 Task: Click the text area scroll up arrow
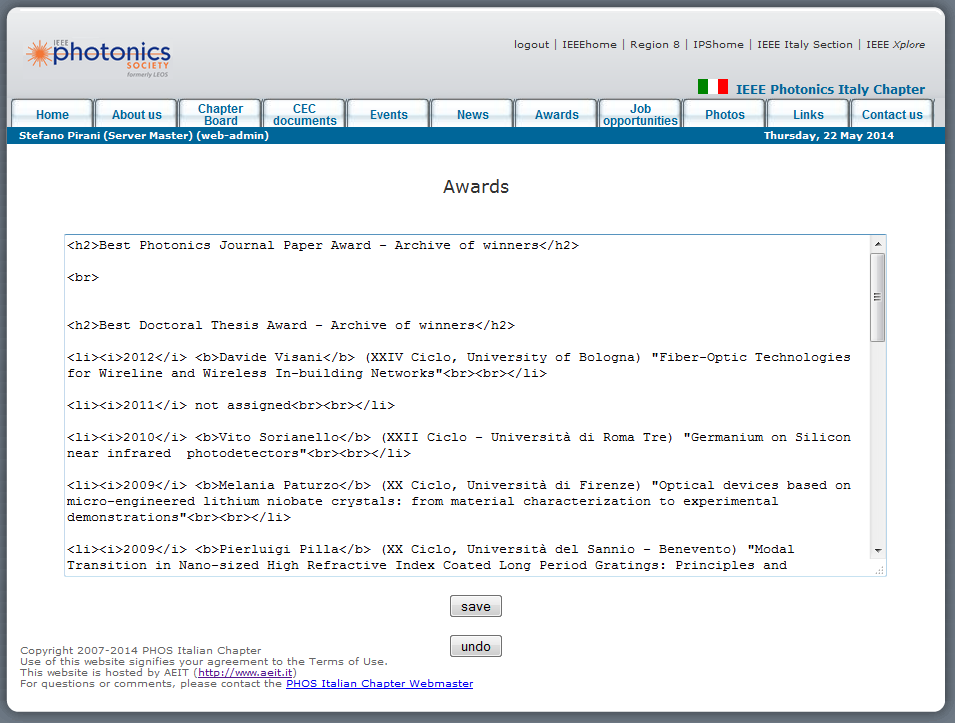pyautogui.click(x=878, y=244)
